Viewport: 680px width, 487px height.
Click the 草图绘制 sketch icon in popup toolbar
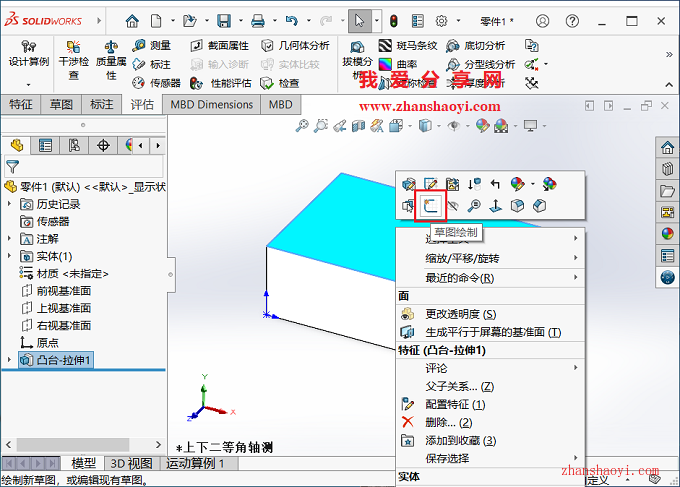tap(430, 206)
